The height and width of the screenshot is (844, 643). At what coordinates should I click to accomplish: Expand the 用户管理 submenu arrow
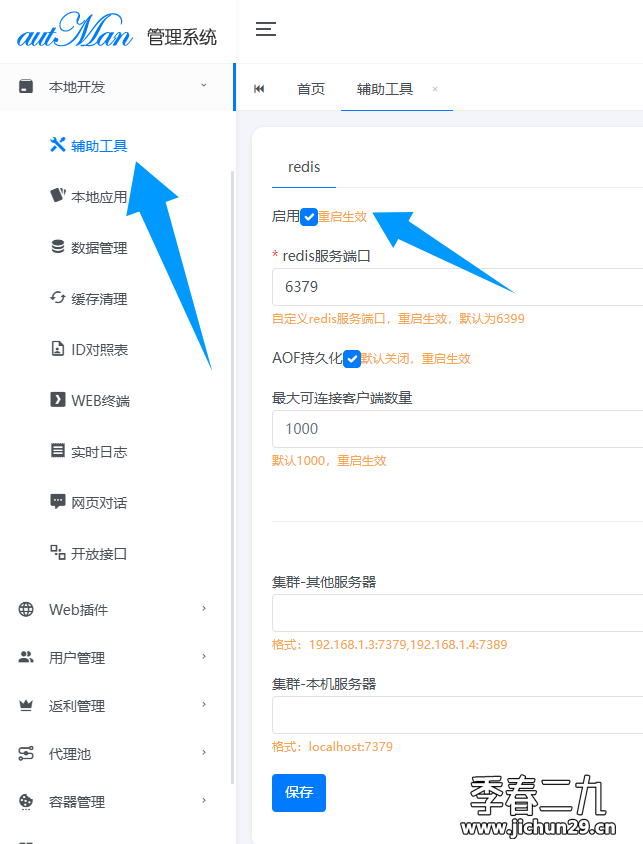(204, 656)
